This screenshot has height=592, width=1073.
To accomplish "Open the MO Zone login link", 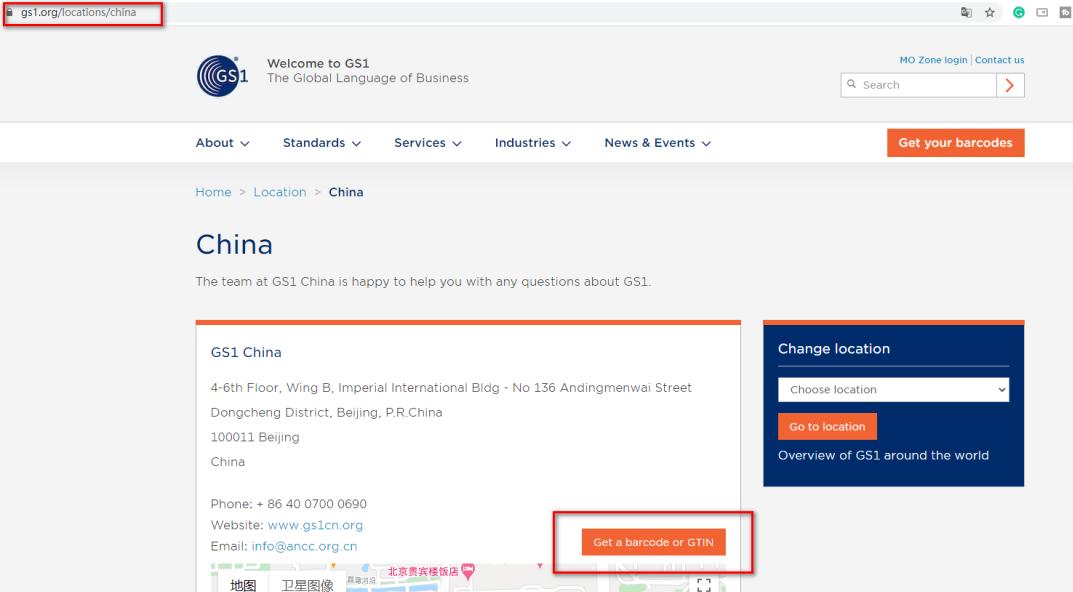I will [933, 60].
